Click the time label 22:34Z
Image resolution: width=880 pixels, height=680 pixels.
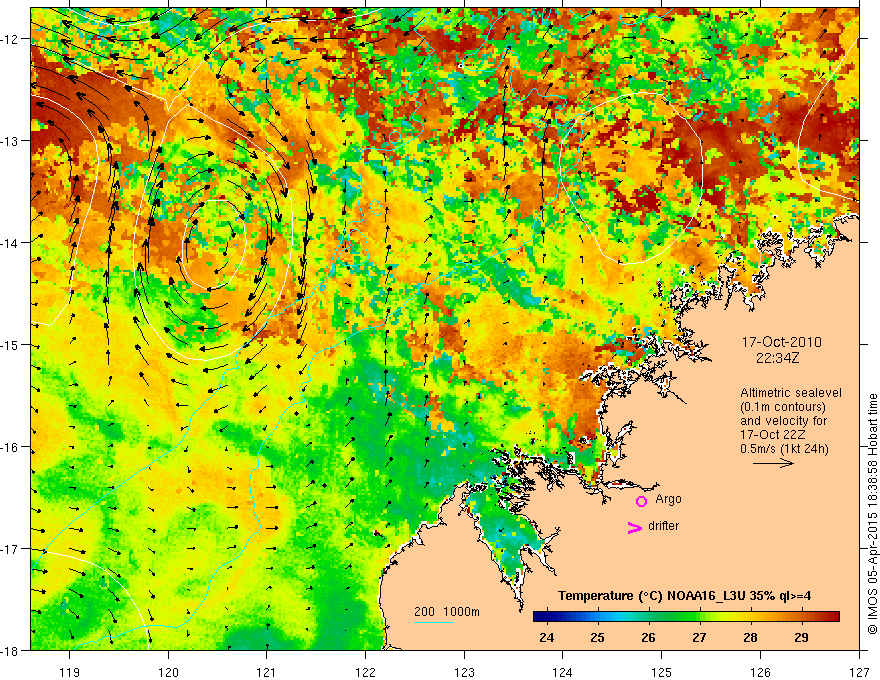point(777,357)
